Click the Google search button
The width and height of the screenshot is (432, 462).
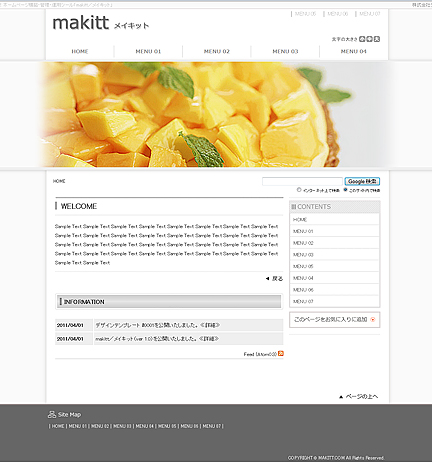pos(362,181)
